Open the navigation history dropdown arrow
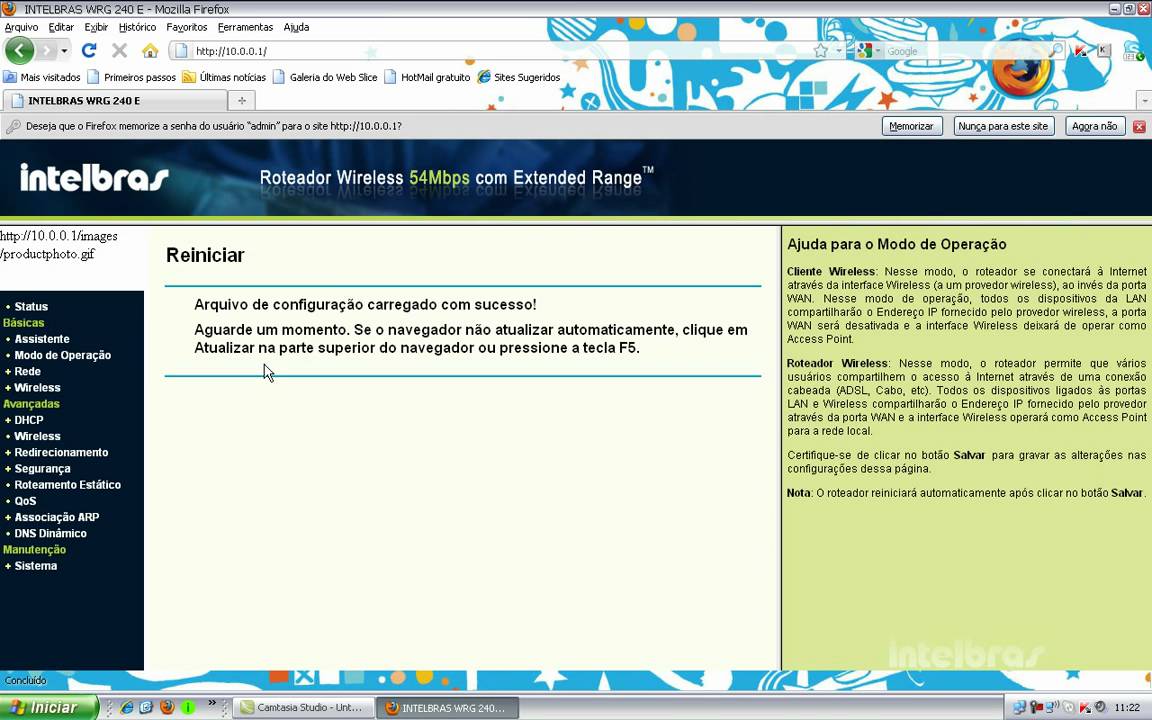The image size is (1152, 720). point(64,51)
